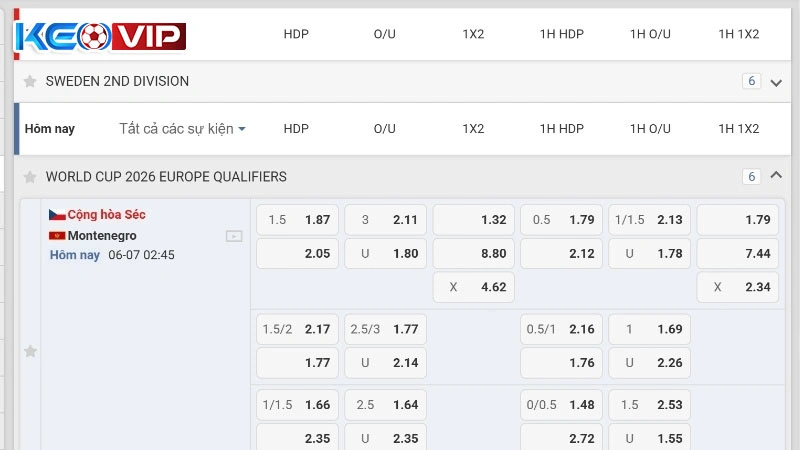This screenshot has height=450, width=800.
Task: Bet on Czech Republic handicap 1.5 at 1.87
Action: [298, 220]
